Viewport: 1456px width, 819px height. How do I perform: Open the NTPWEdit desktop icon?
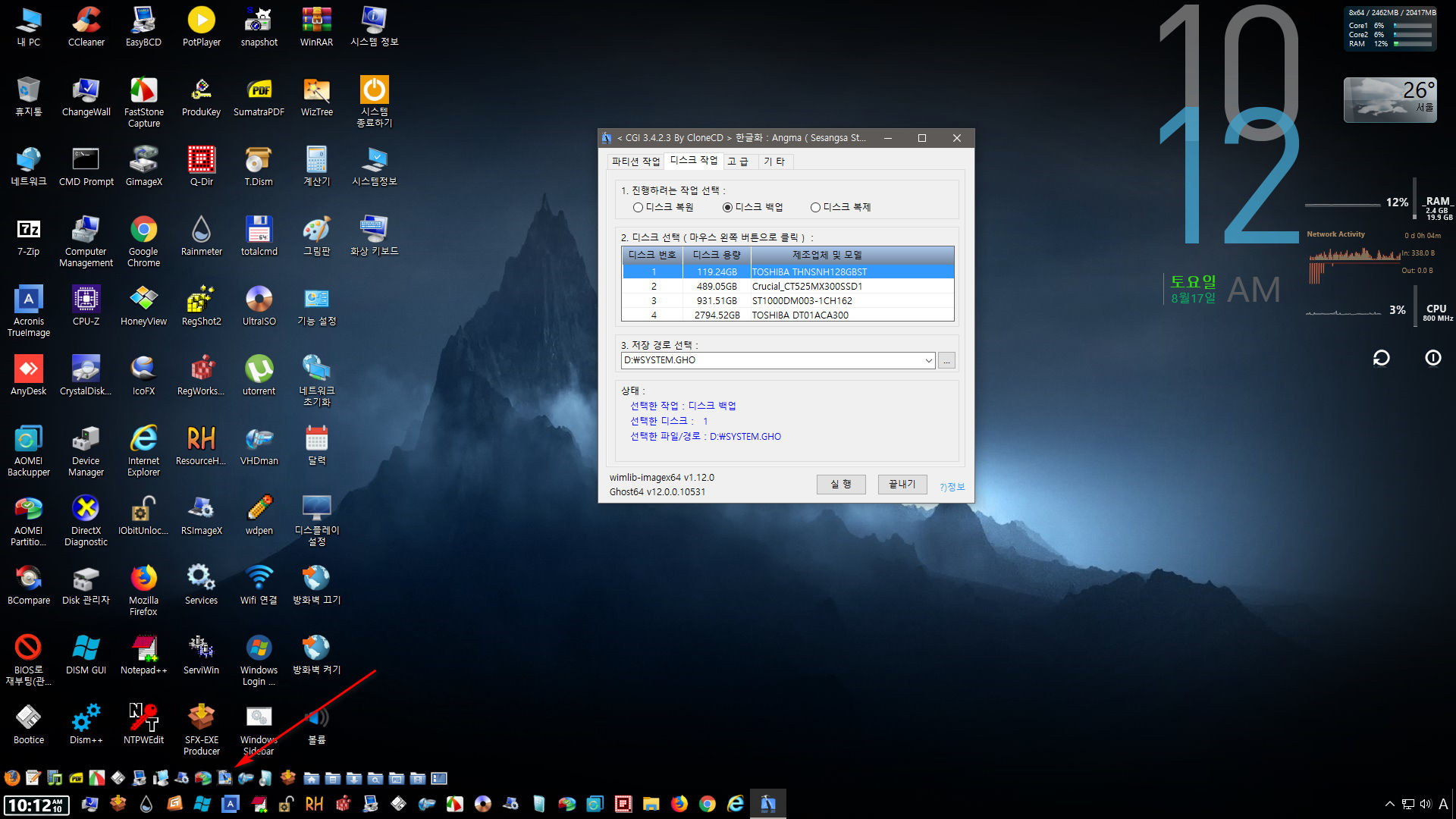(143, 724)
